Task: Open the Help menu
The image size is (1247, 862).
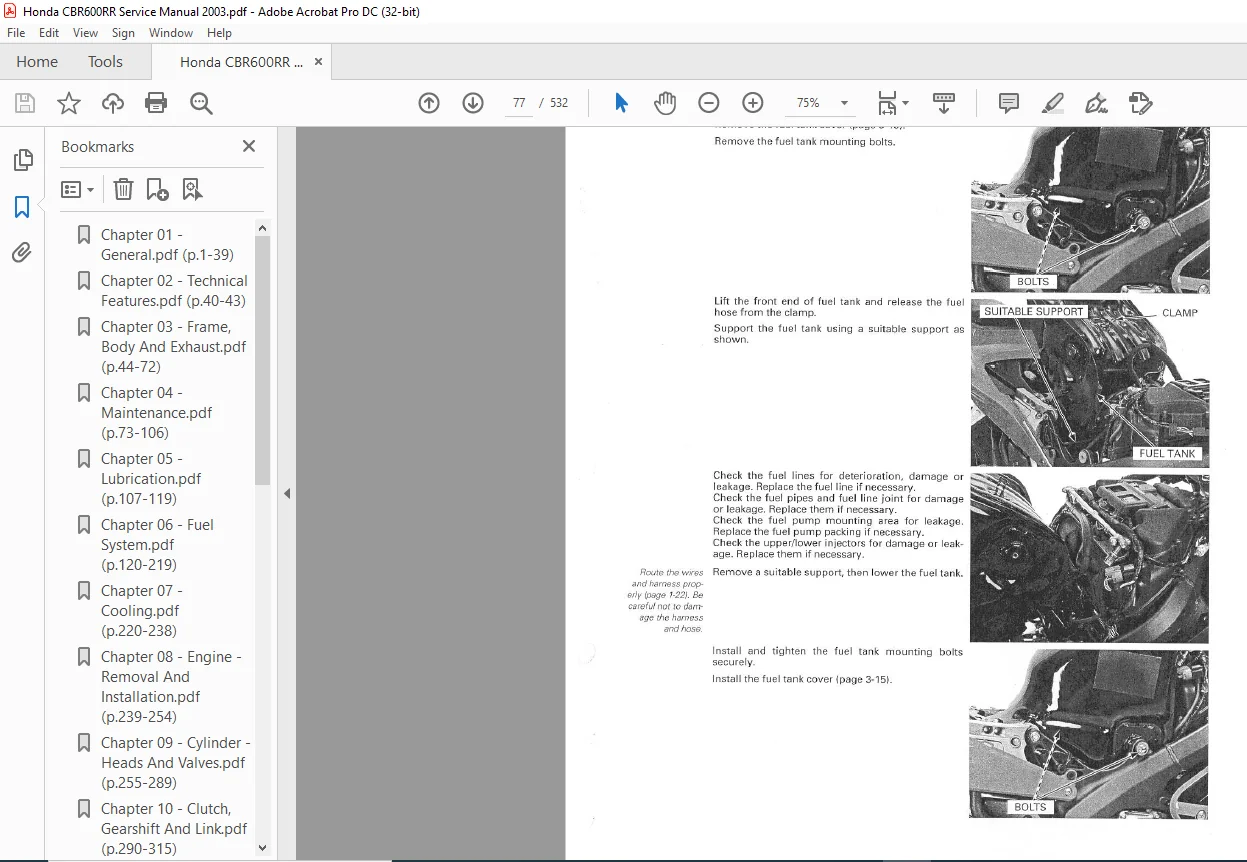Action: 219,33
